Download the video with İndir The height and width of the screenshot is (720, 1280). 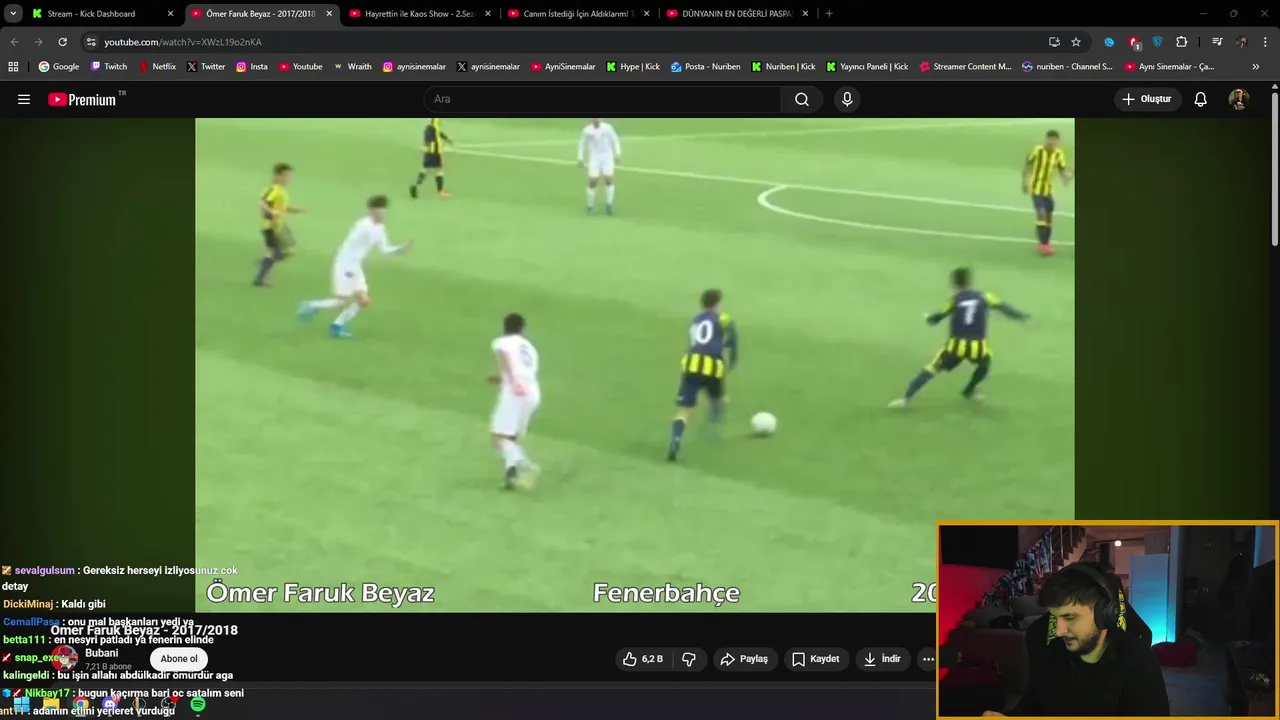pyautogui.click(x=882, y=659)
